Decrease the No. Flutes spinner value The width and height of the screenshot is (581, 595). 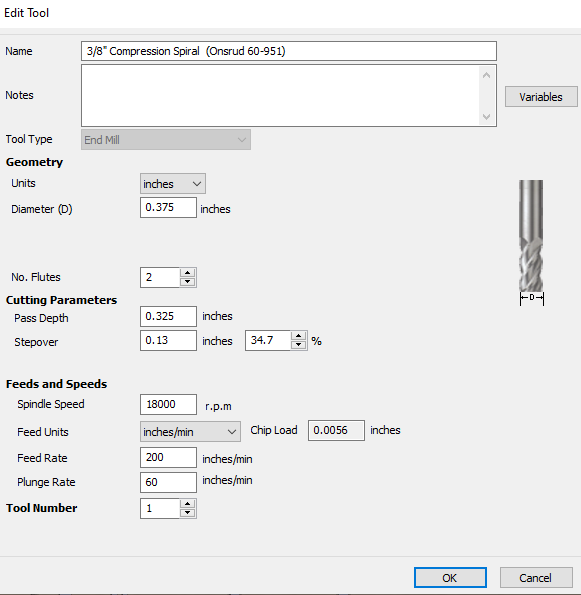click(187, 282)
